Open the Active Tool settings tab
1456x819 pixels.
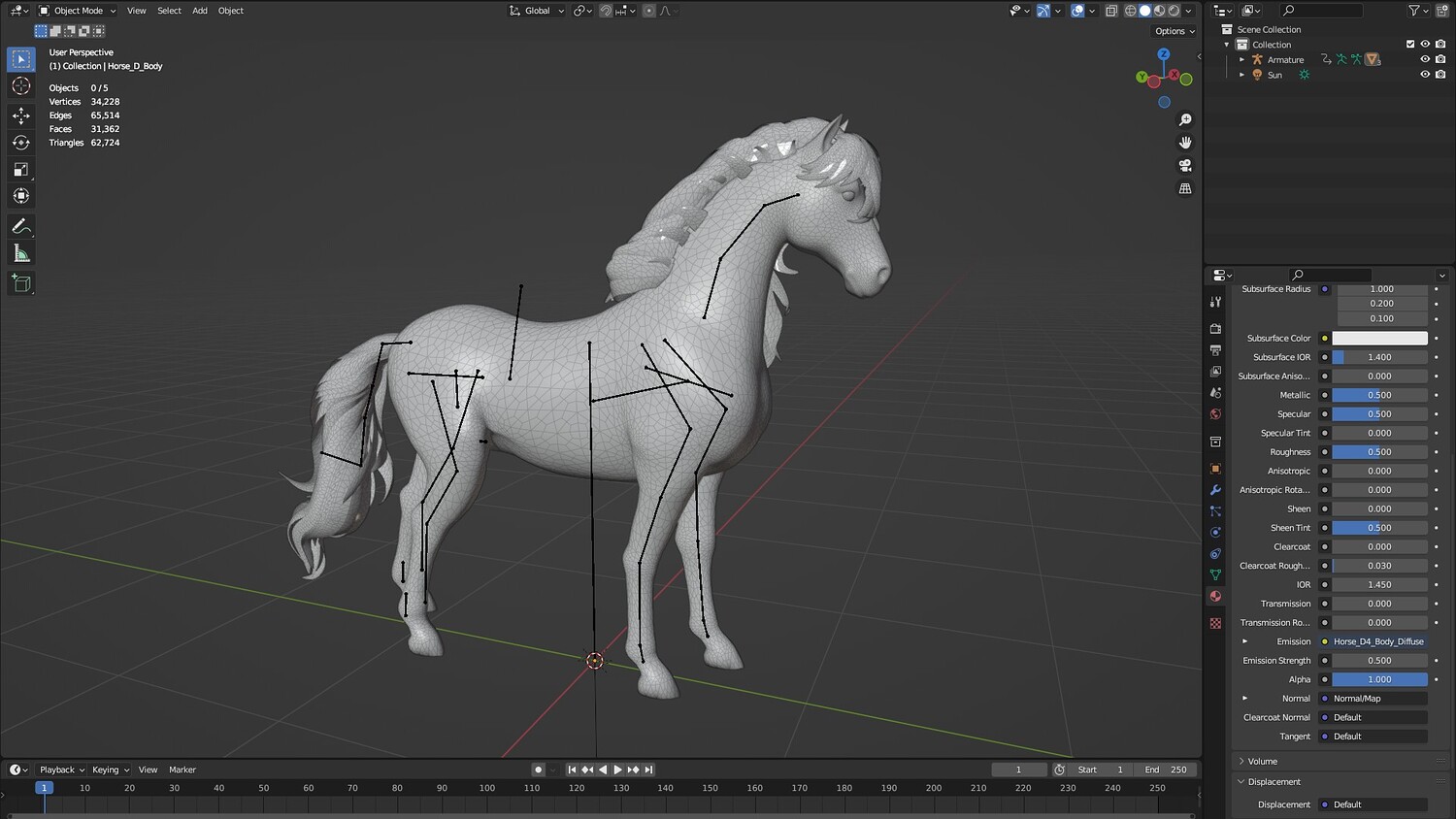(x=1215, y=303)
